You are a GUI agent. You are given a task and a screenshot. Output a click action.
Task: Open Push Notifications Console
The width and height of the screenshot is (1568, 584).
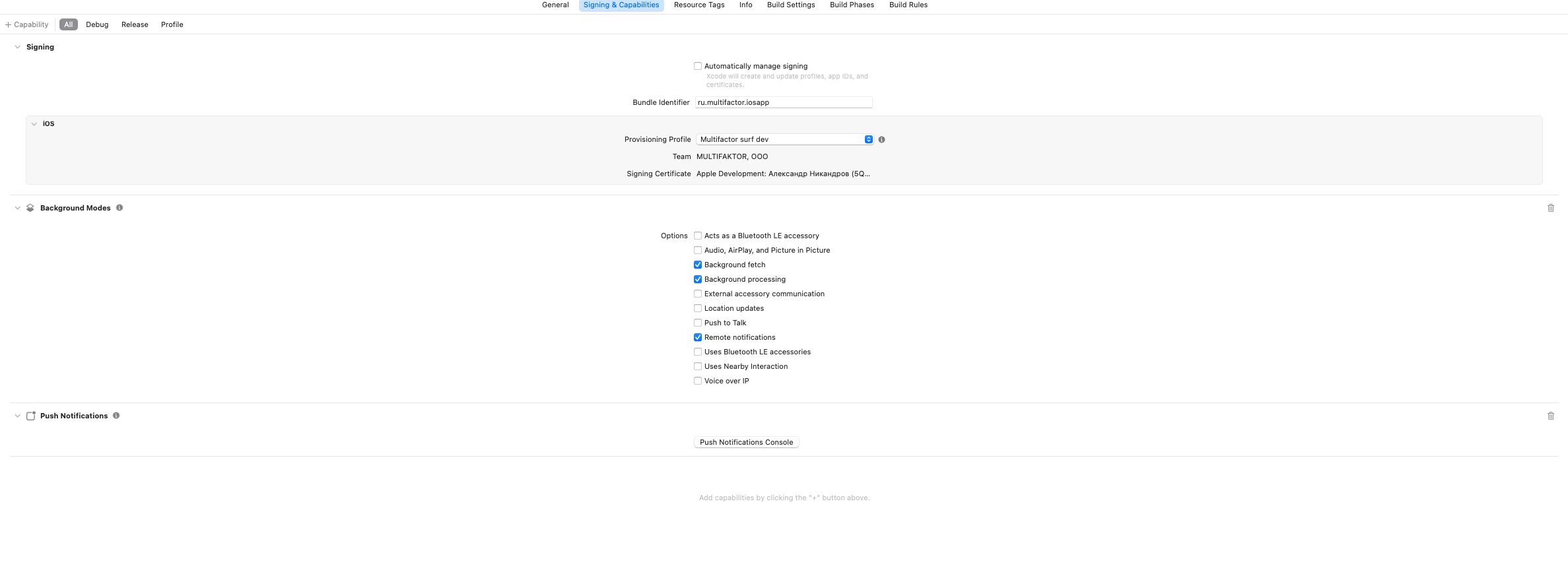[747, 442]
